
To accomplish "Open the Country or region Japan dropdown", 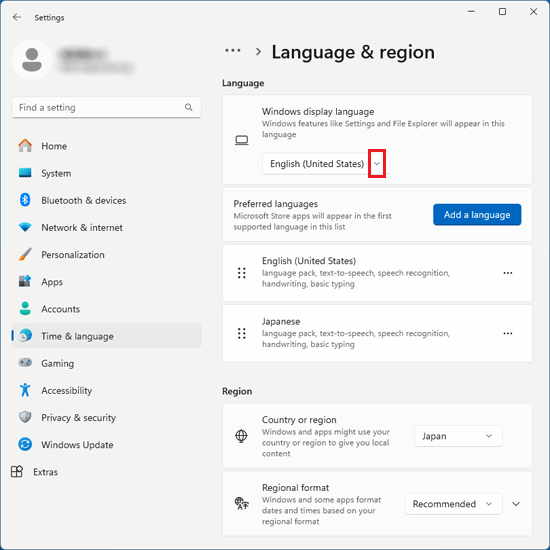I will pyautogui.click(x=458, y=436).
